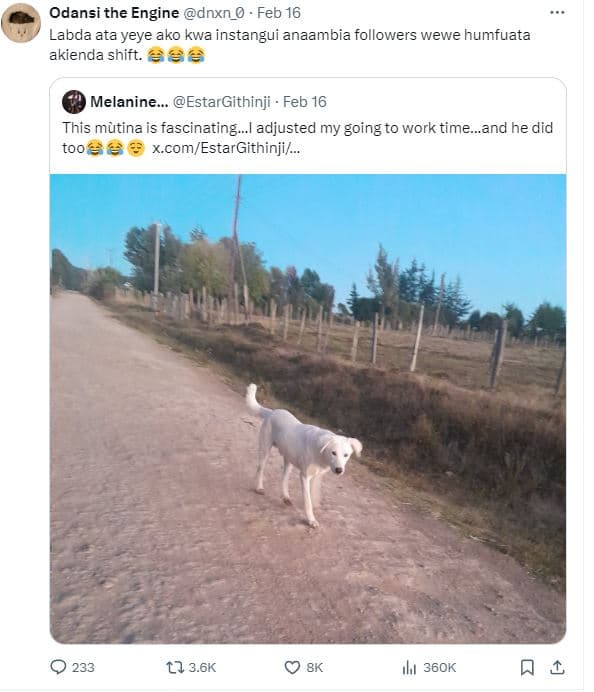The image size is (594, 692).
Task: Click the quoted tweet text about mùtina
Action: 308,138
